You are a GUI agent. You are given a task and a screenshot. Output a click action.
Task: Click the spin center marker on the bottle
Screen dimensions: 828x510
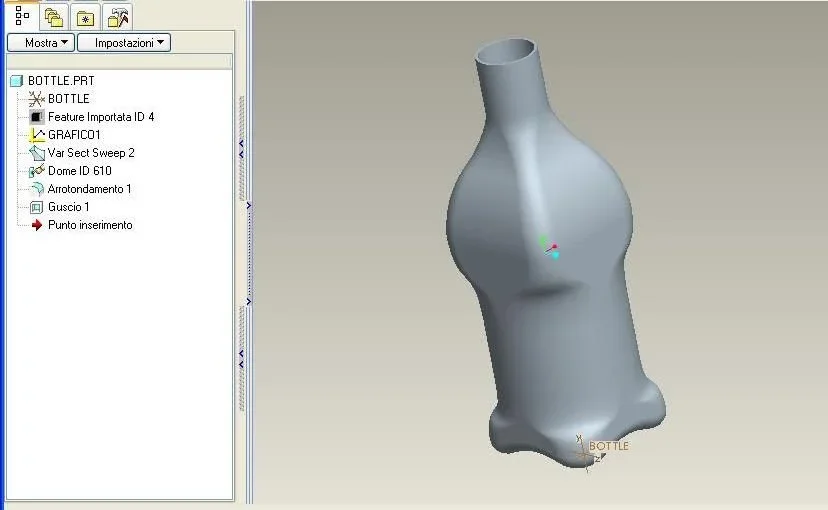[550, 248]
